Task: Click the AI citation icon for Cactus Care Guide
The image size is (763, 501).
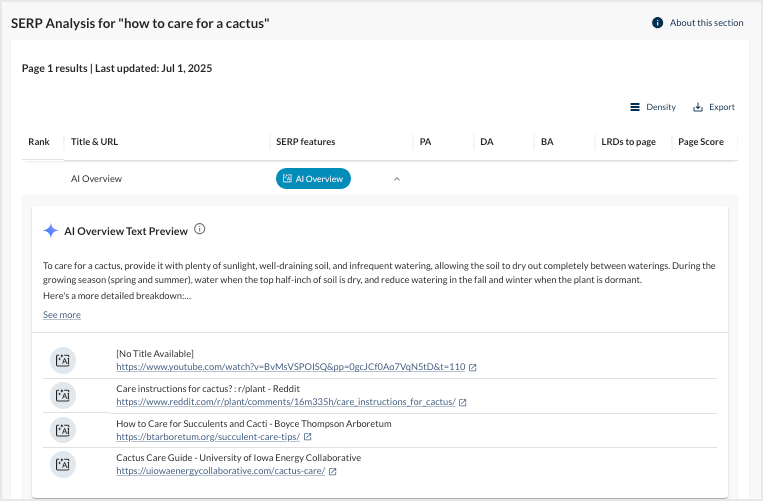Action: 63,464
